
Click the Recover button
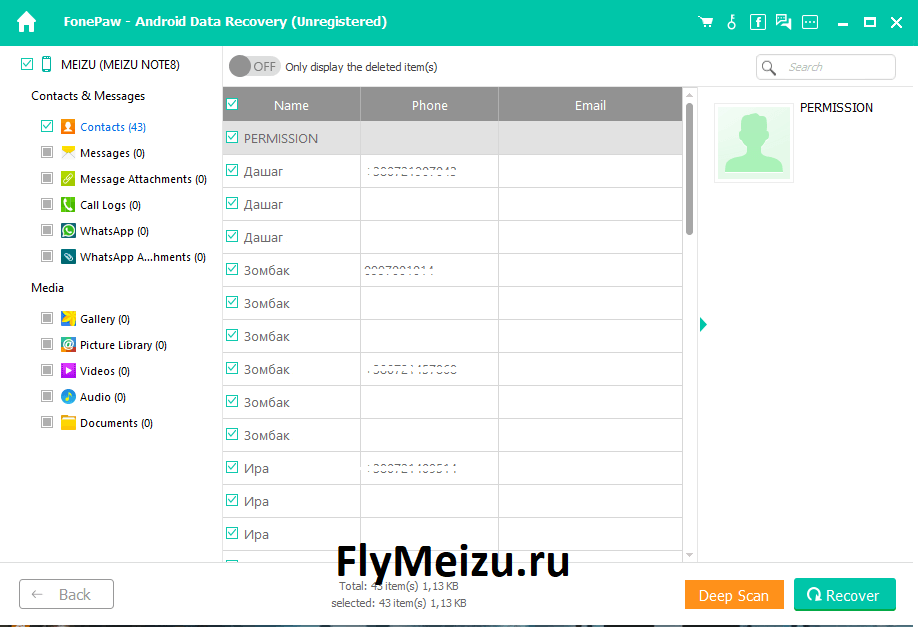(x=845, y=595)
